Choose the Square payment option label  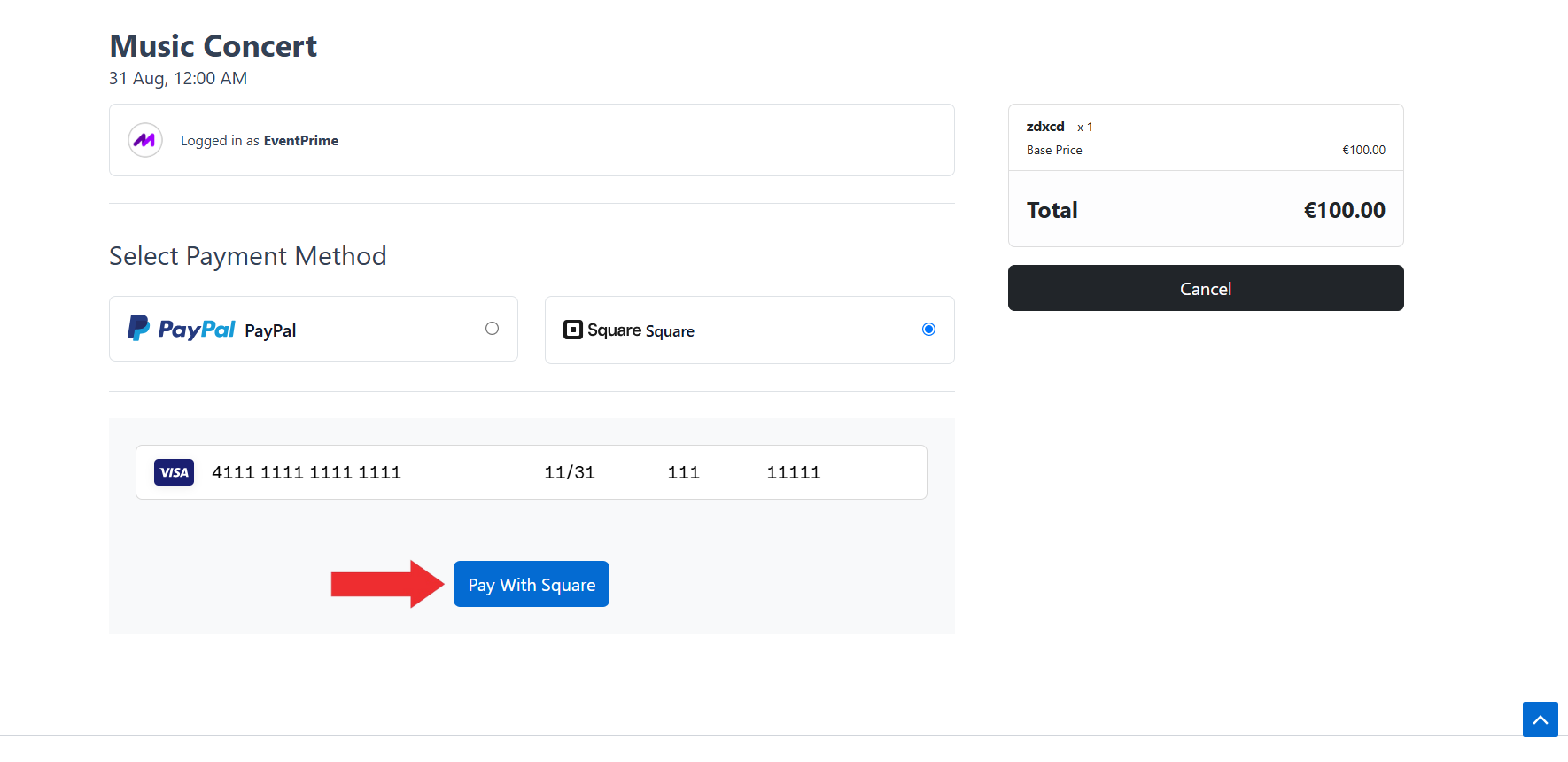(670, 331)
